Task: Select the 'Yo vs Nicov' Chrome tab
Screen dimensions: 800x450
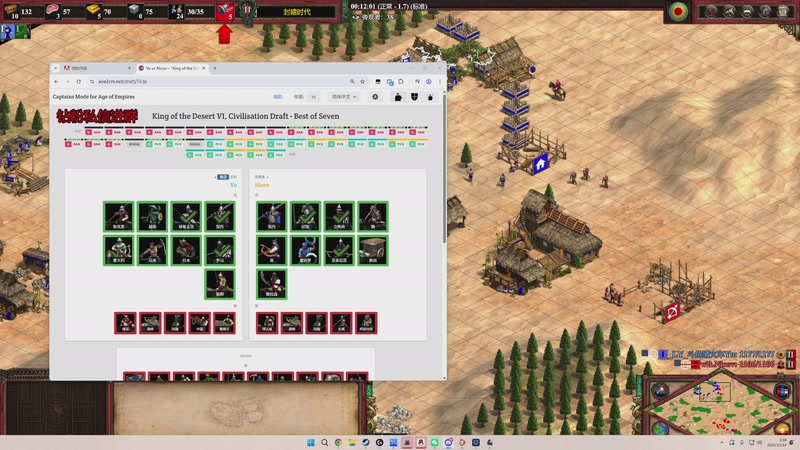Action: 172,68
